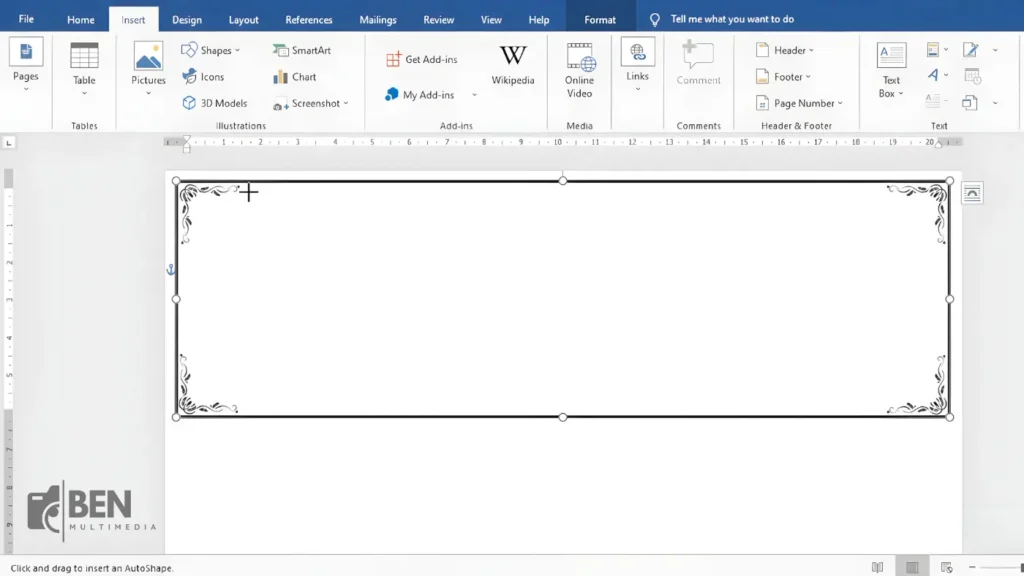The height and width of the screenshot is (576, 1024).
Task: Add a Drop Cap to the text
Action: pyautogui.click(x=933, y=99)
